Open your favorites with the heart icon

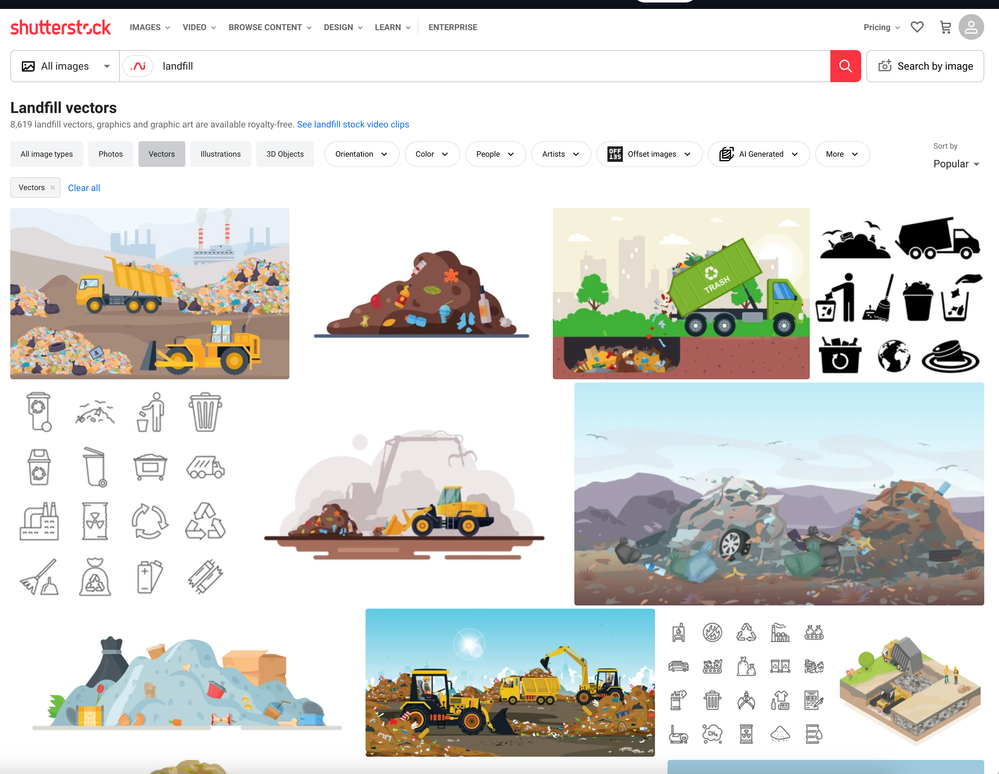[916, 27]
